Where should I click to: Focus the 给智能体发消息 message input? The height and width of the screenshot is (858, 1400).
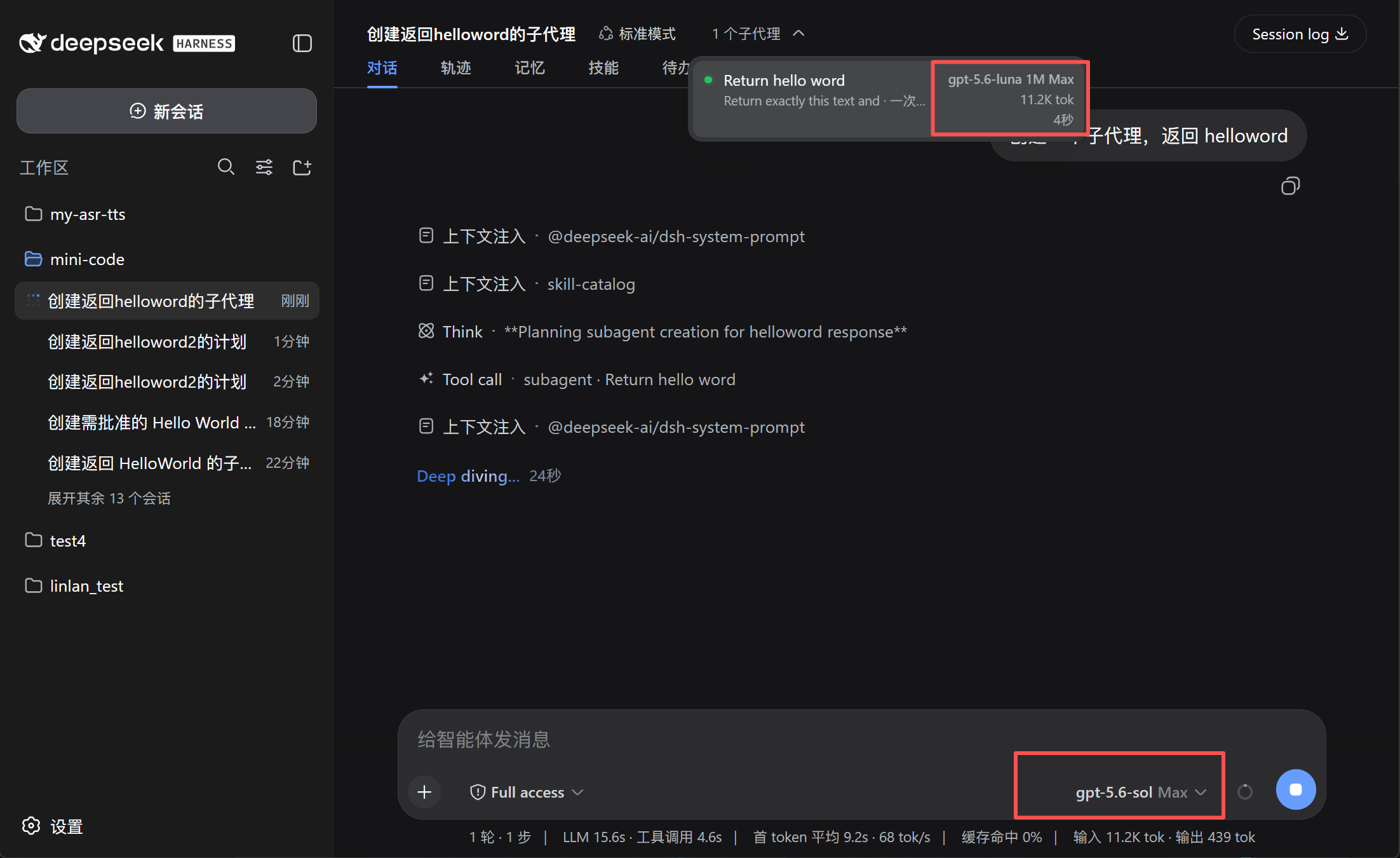(861, 739)
